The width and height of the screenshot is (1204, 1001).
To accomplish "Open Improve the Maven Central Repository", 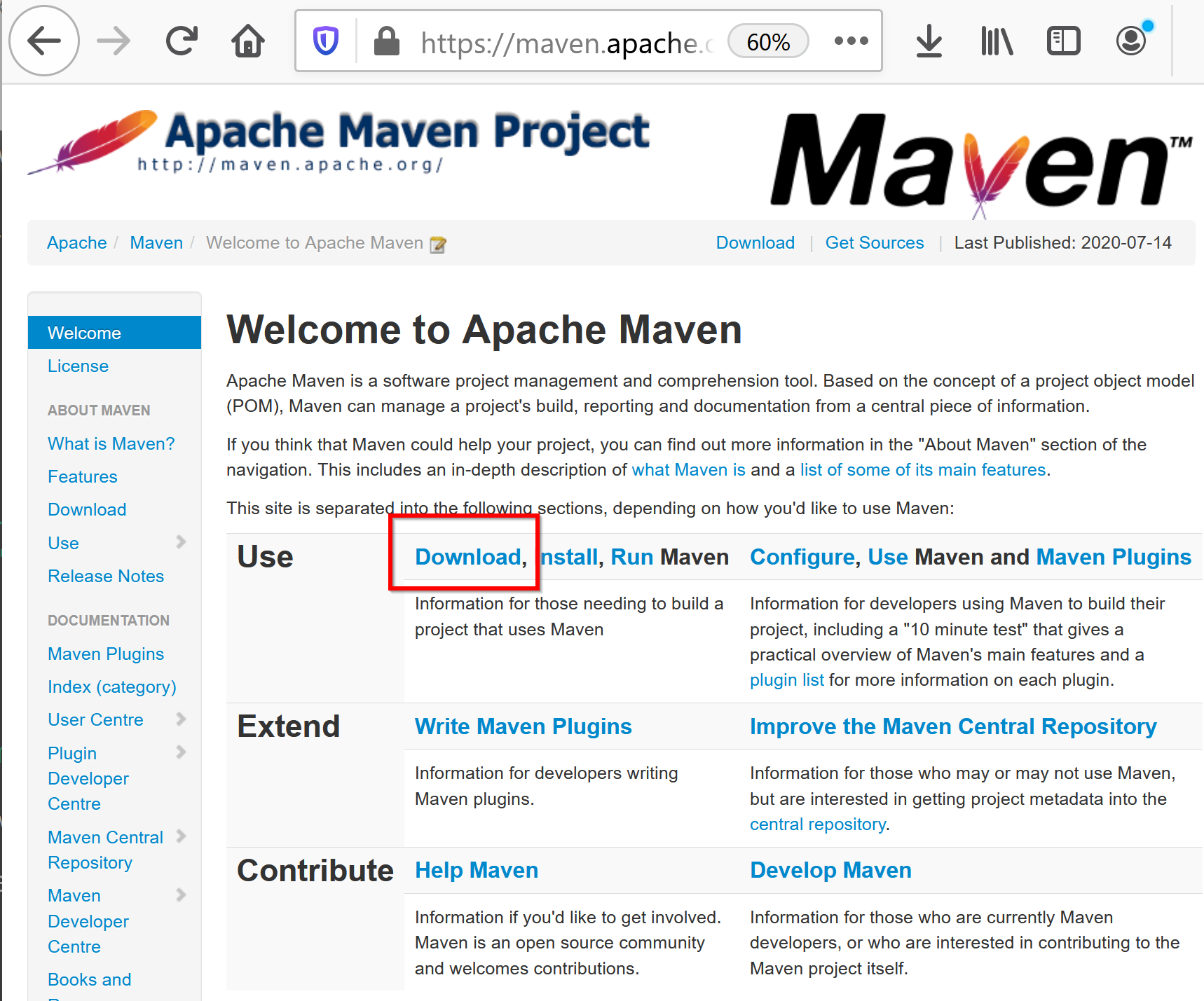I will pos(952,726).
